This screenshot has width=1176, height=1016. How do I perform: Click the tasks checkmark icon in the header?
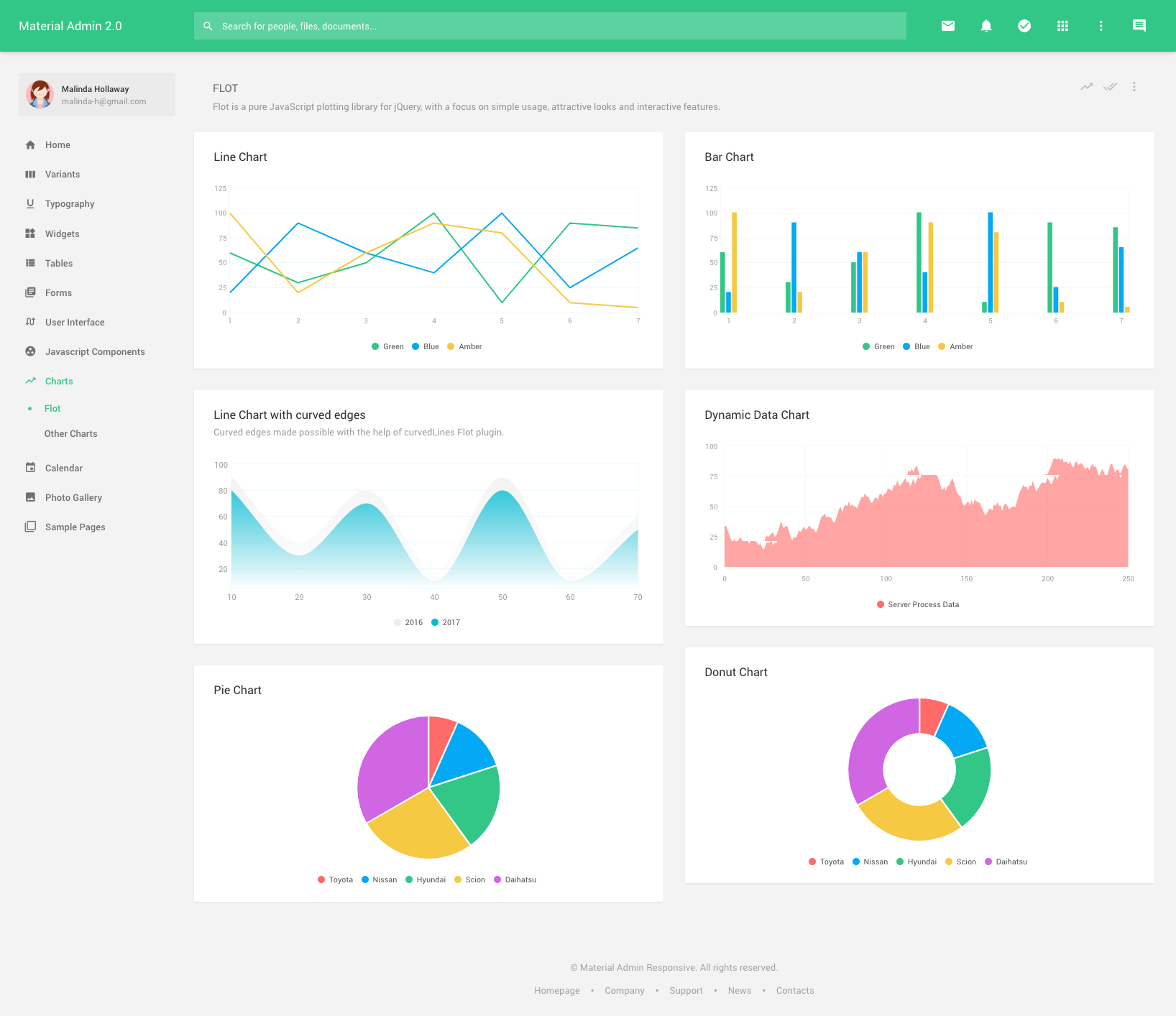[1024, 26]
